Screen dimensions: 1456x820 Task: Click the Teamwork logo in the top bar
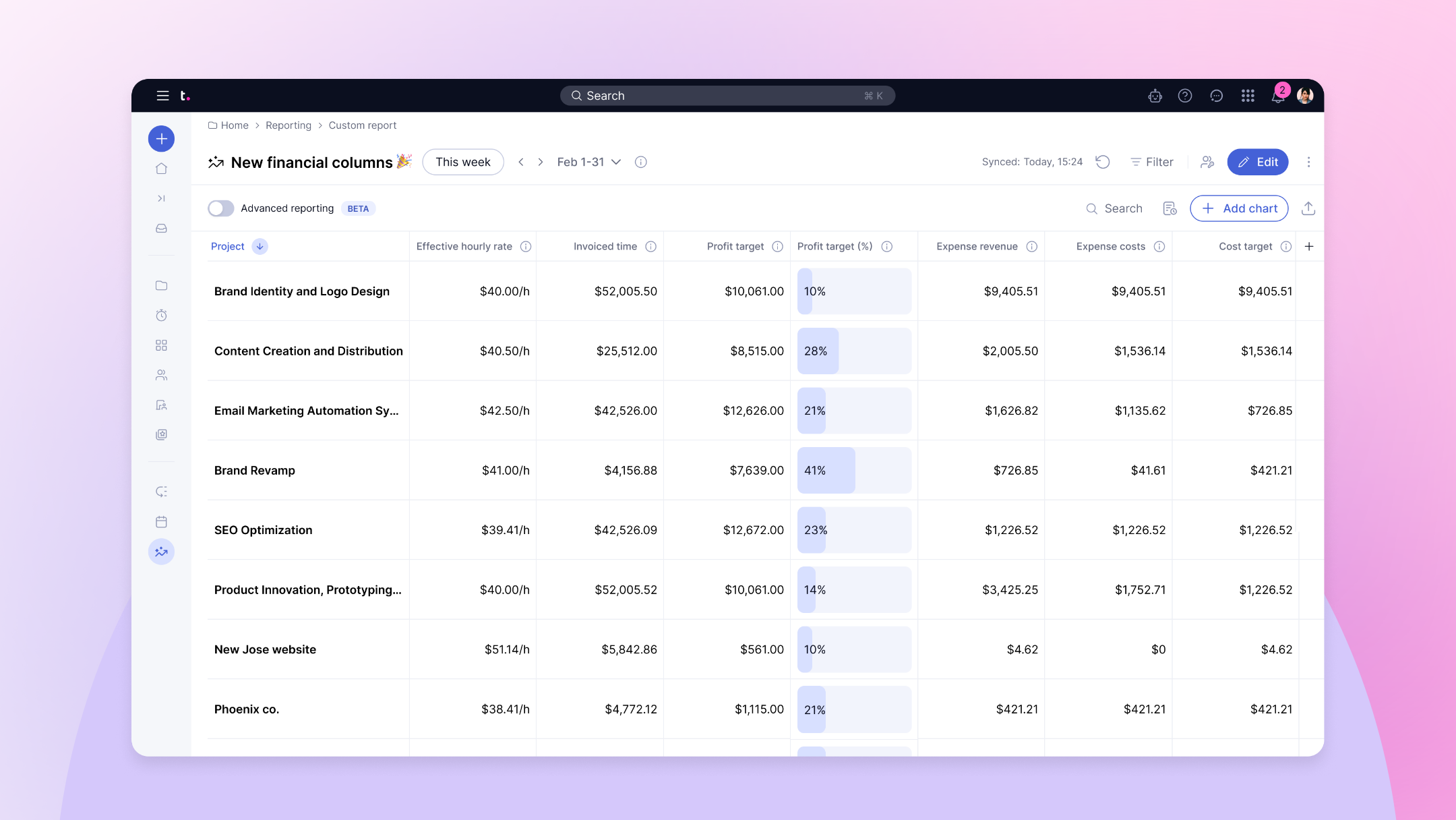[x=185, y=96]
